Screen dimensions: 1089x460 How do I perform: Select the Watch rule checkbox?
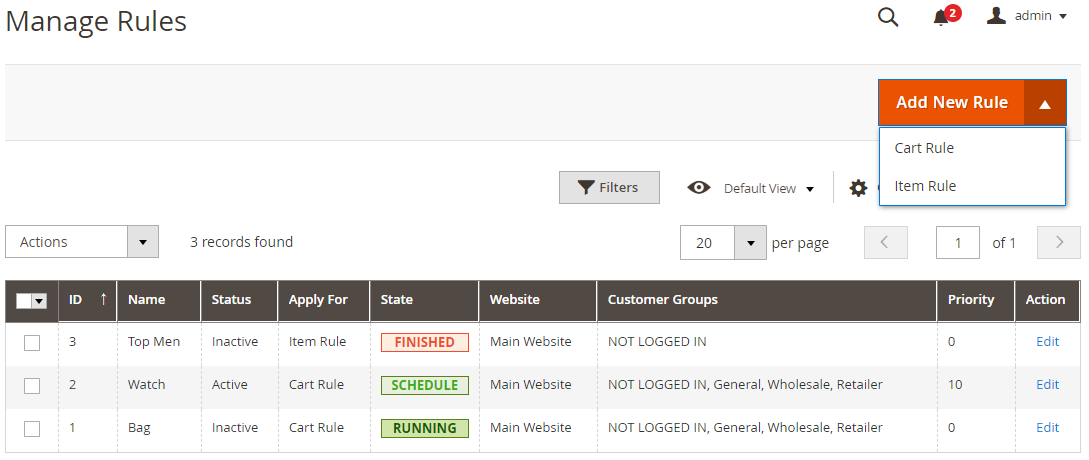[x=32, y=385]
